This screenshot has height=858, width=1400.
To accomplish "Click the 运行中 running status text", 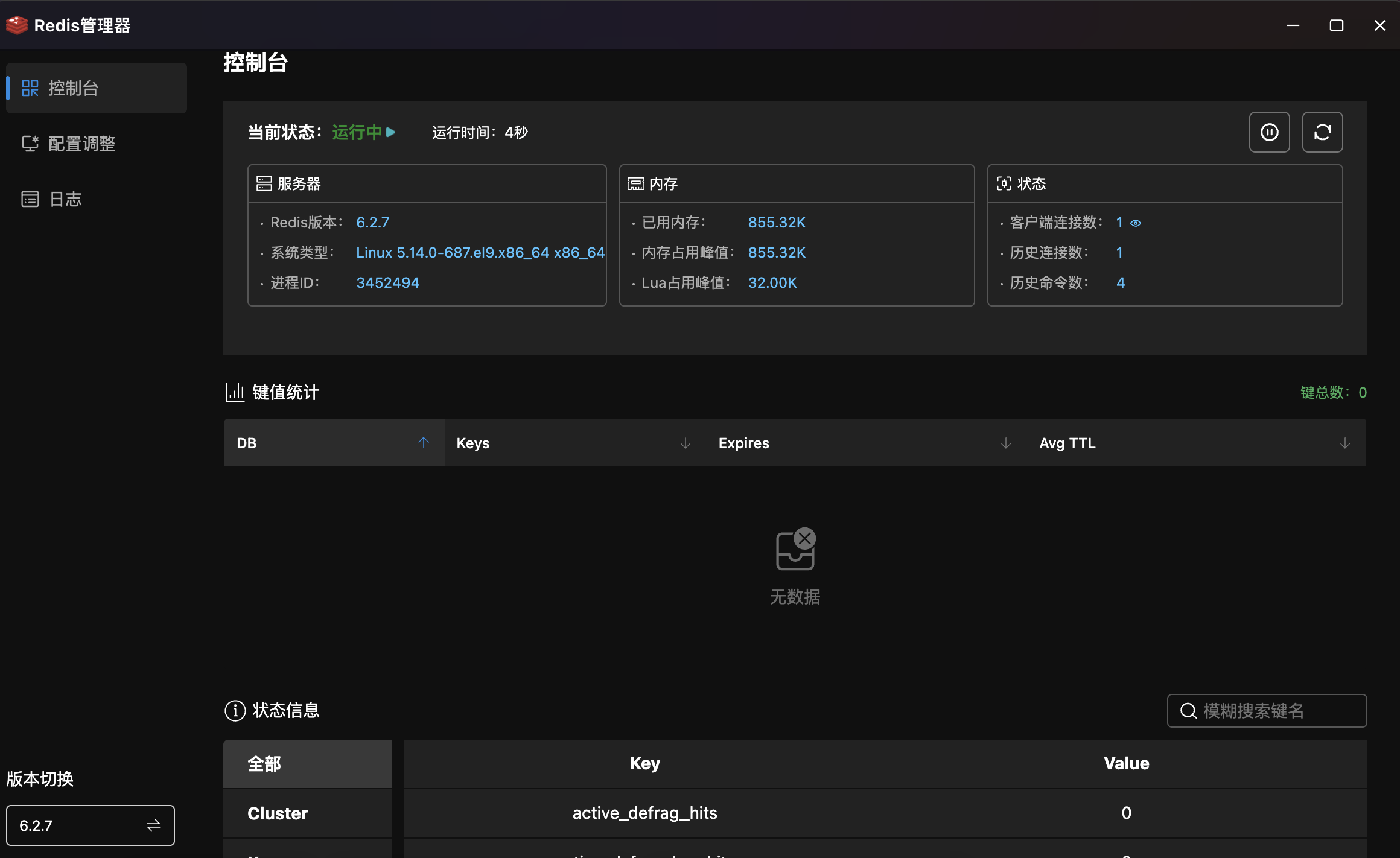I will pyautogui.click(x=357, y=132).
